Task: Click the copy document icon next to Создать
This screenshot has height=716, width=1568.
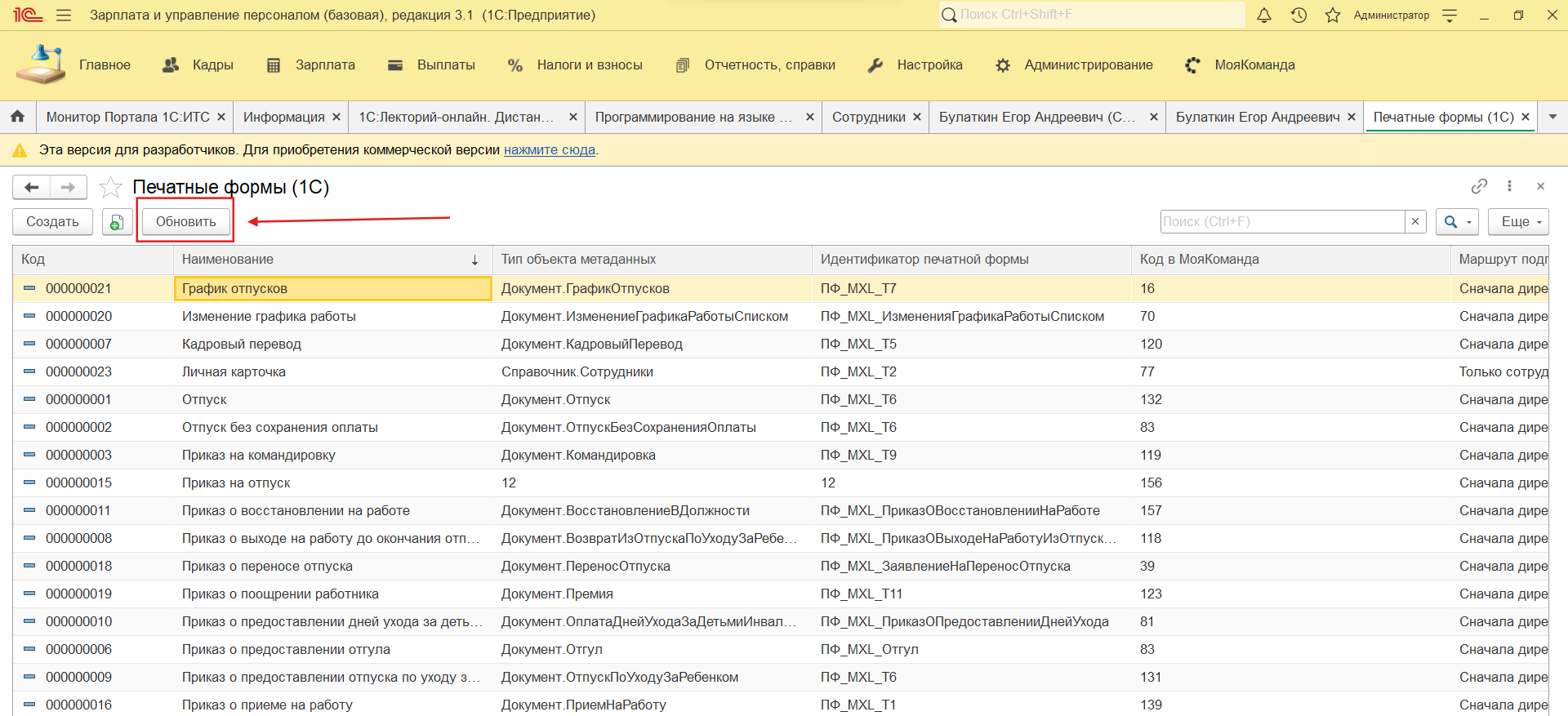Action: coord(117,222)
